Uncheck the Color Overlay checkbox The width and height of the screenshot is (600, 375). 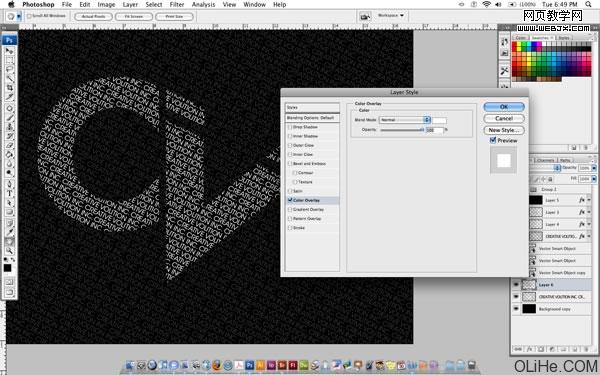(x=290, y=200)
